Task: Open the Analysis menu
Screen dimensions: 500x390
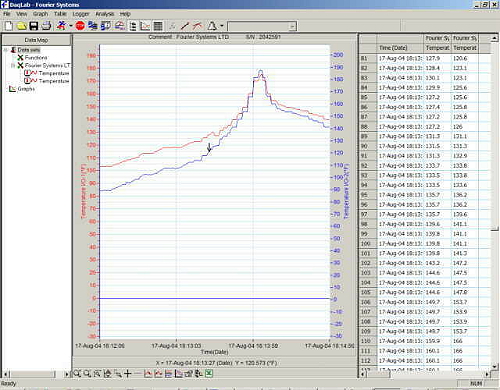Action: coord(105,14)
